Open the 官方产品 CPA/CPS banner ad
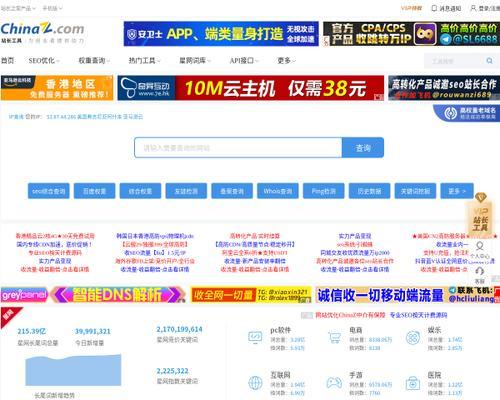Screen dimensions: 500x400 (412, 34)
